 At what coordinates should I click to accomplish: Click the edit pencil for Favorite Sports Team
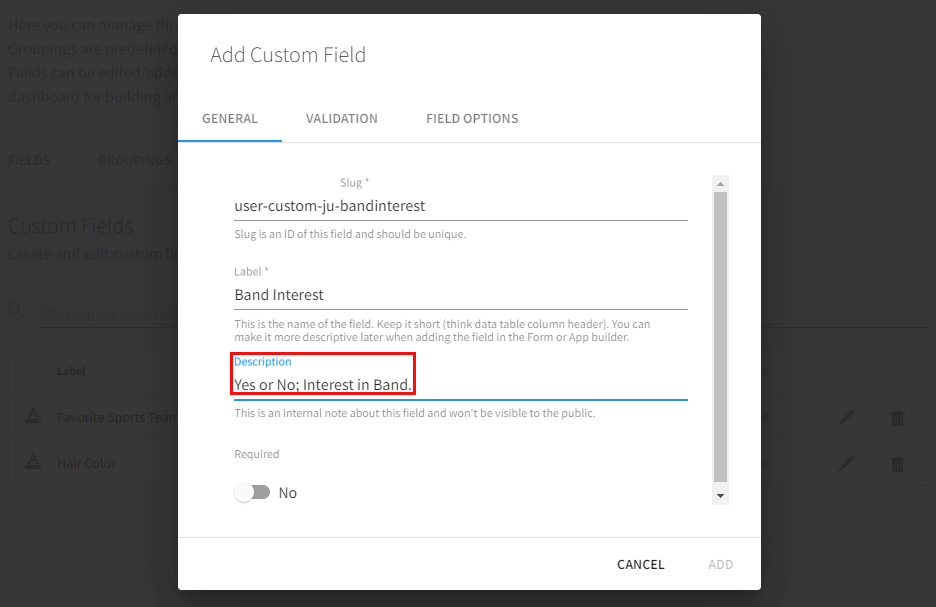click(847, 418)
